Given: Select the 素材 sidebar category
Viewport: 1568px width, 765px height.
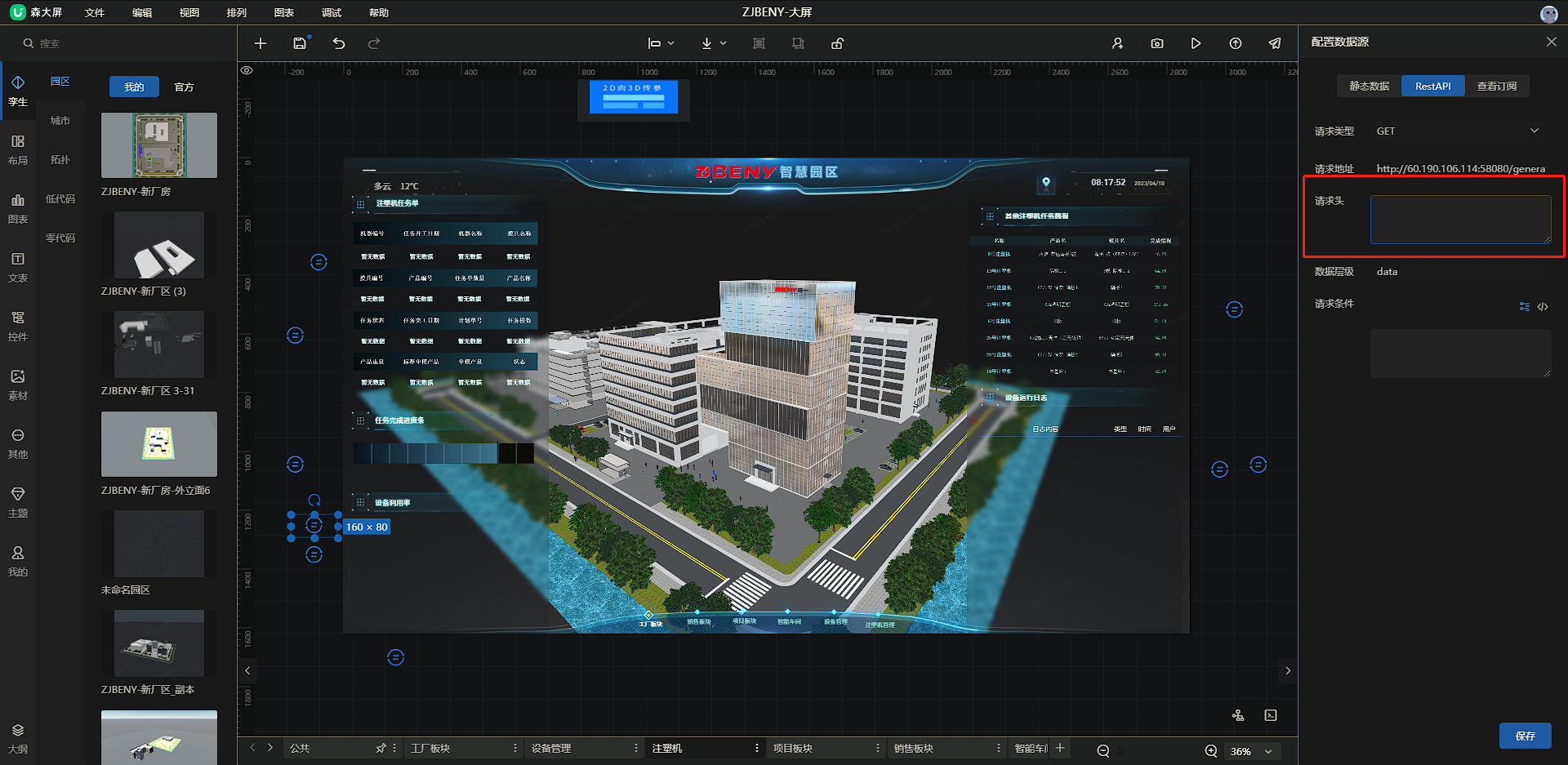Looking at the screenshot, I should (x=18, y=385).
